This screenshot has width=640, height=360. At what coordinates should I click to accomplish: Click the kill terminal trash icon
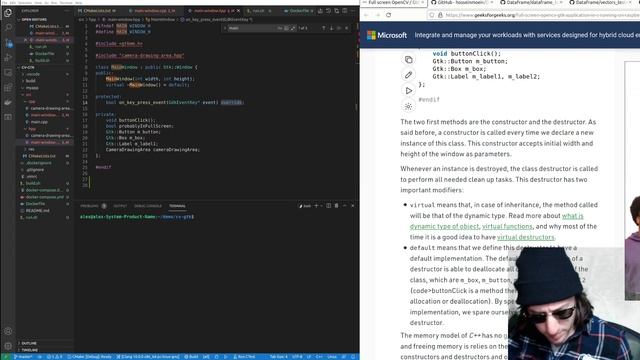click(x=336, y=206)
